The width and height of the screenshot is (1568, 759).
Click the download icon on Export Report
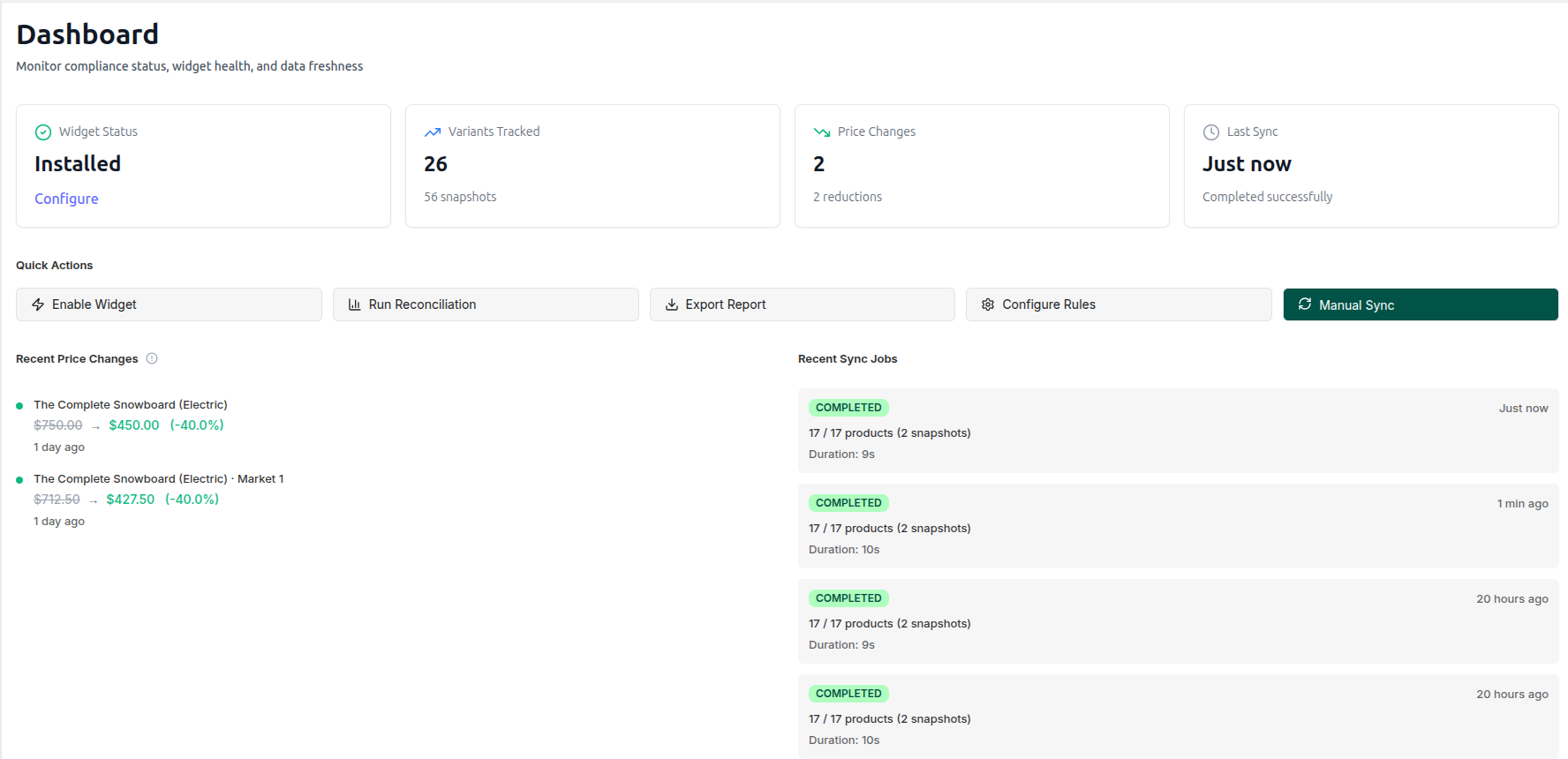pyautogui.click(x=672, y=304)
